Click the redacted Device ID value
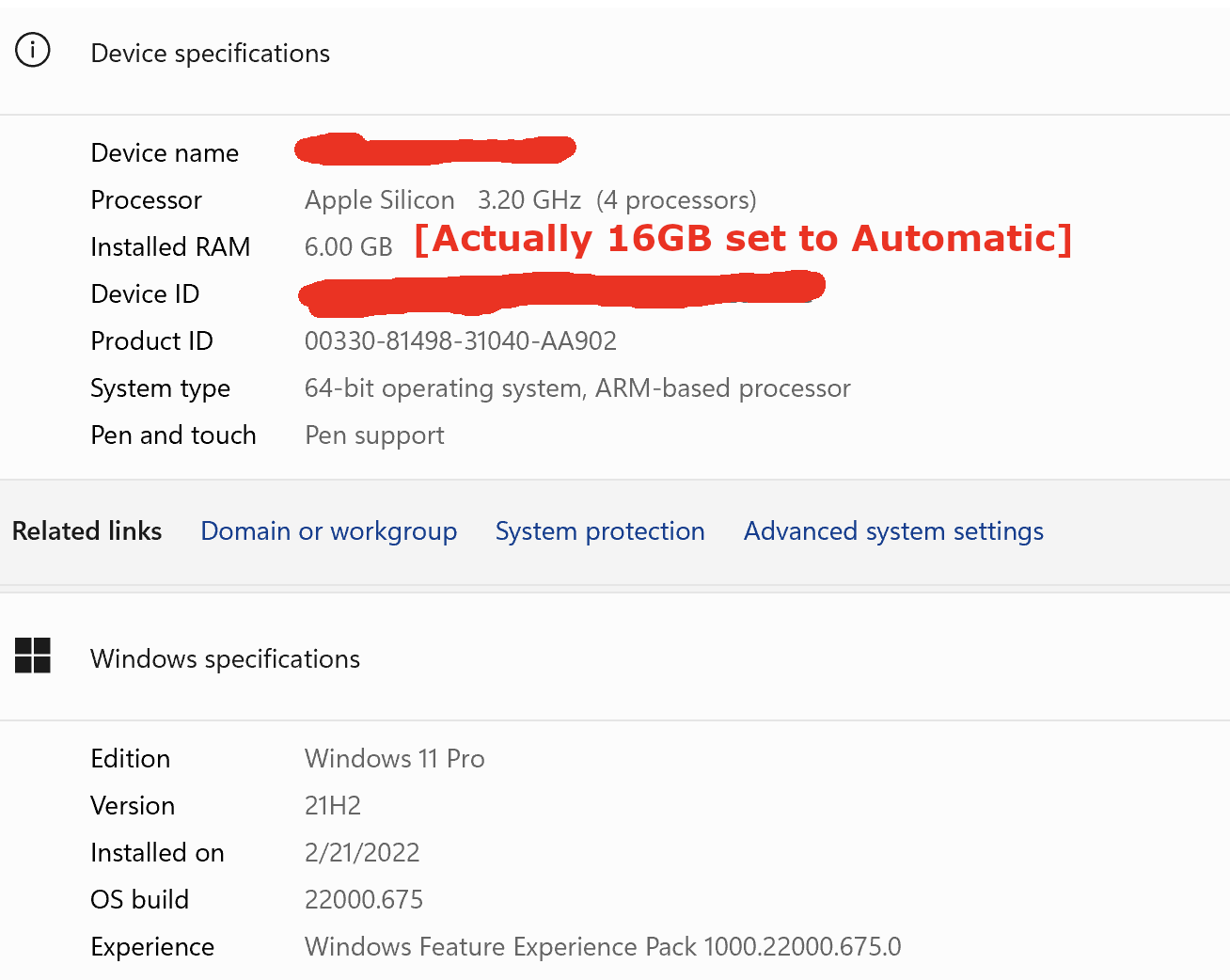The height and width of the screenshot is (980, 1230). (561, 290)
